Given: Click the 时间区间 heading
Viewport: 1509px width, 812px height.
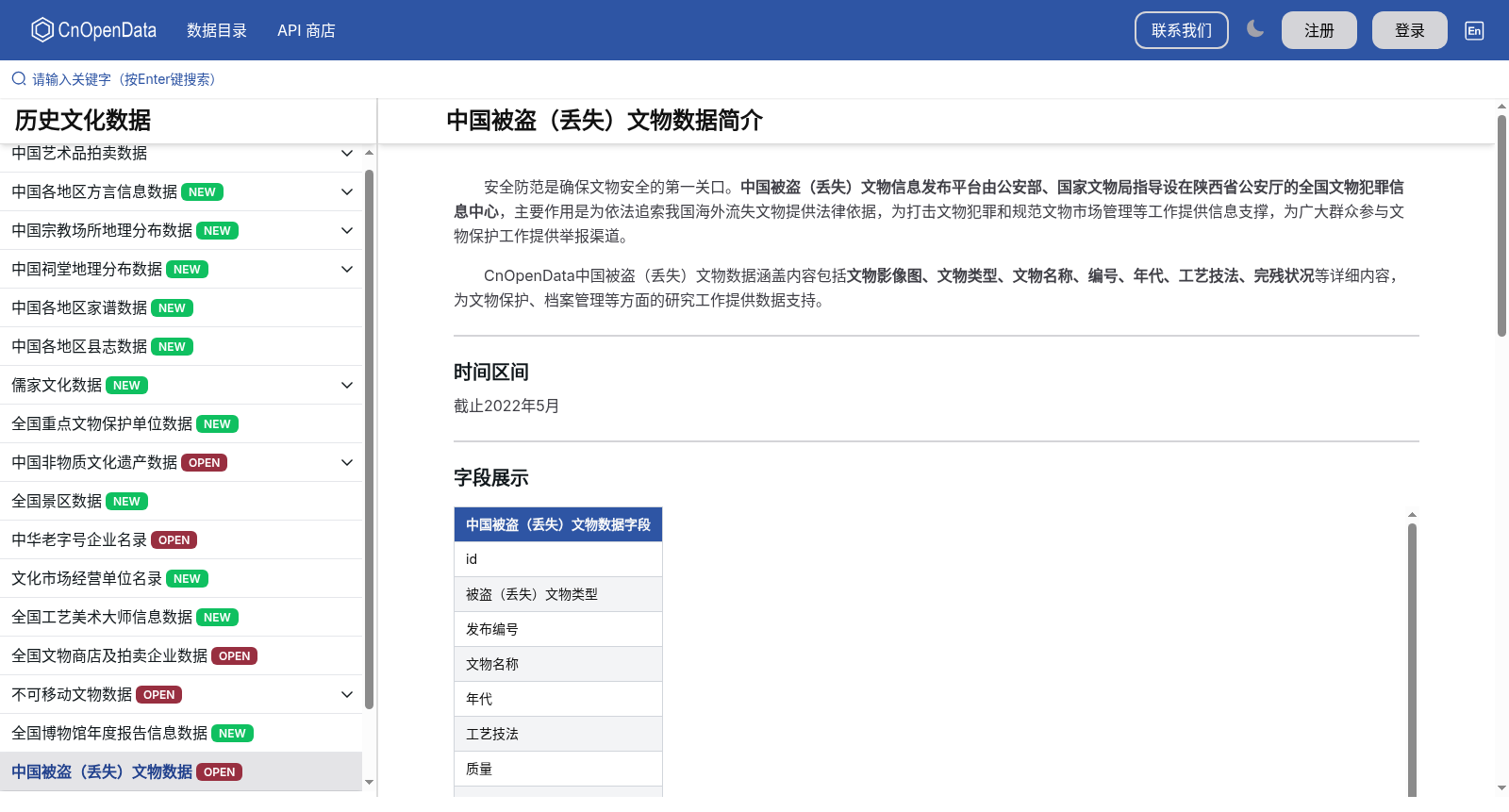Looking at the screenshot, I should (491, 372).
